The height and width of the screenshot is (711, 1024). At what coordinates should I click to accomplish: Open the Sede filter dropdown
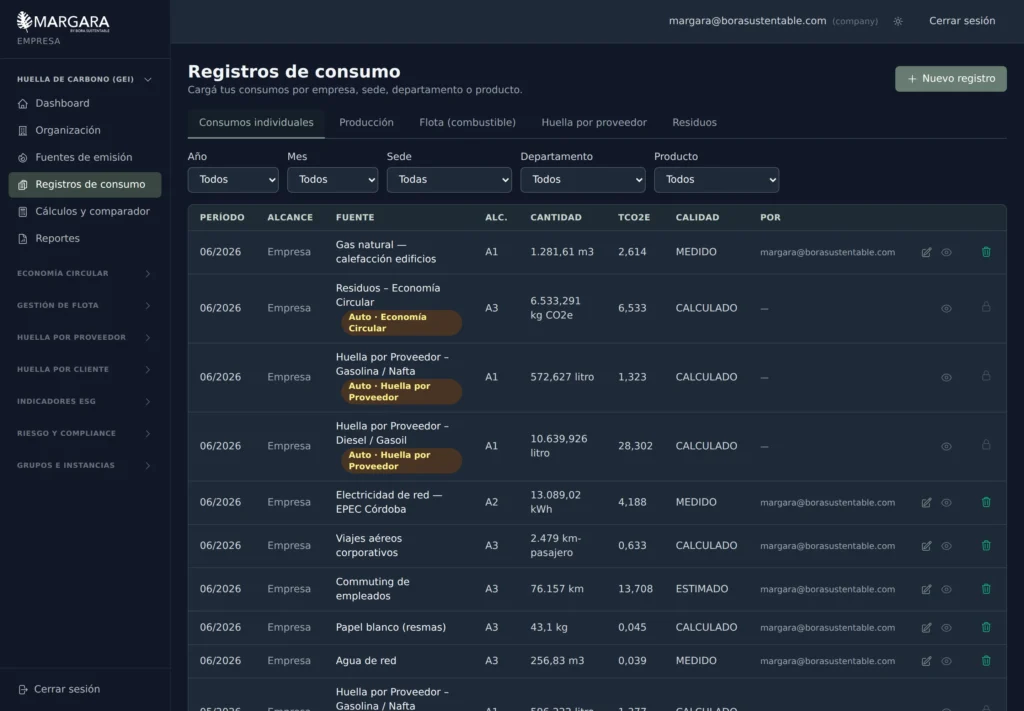(x=449, y=180)
